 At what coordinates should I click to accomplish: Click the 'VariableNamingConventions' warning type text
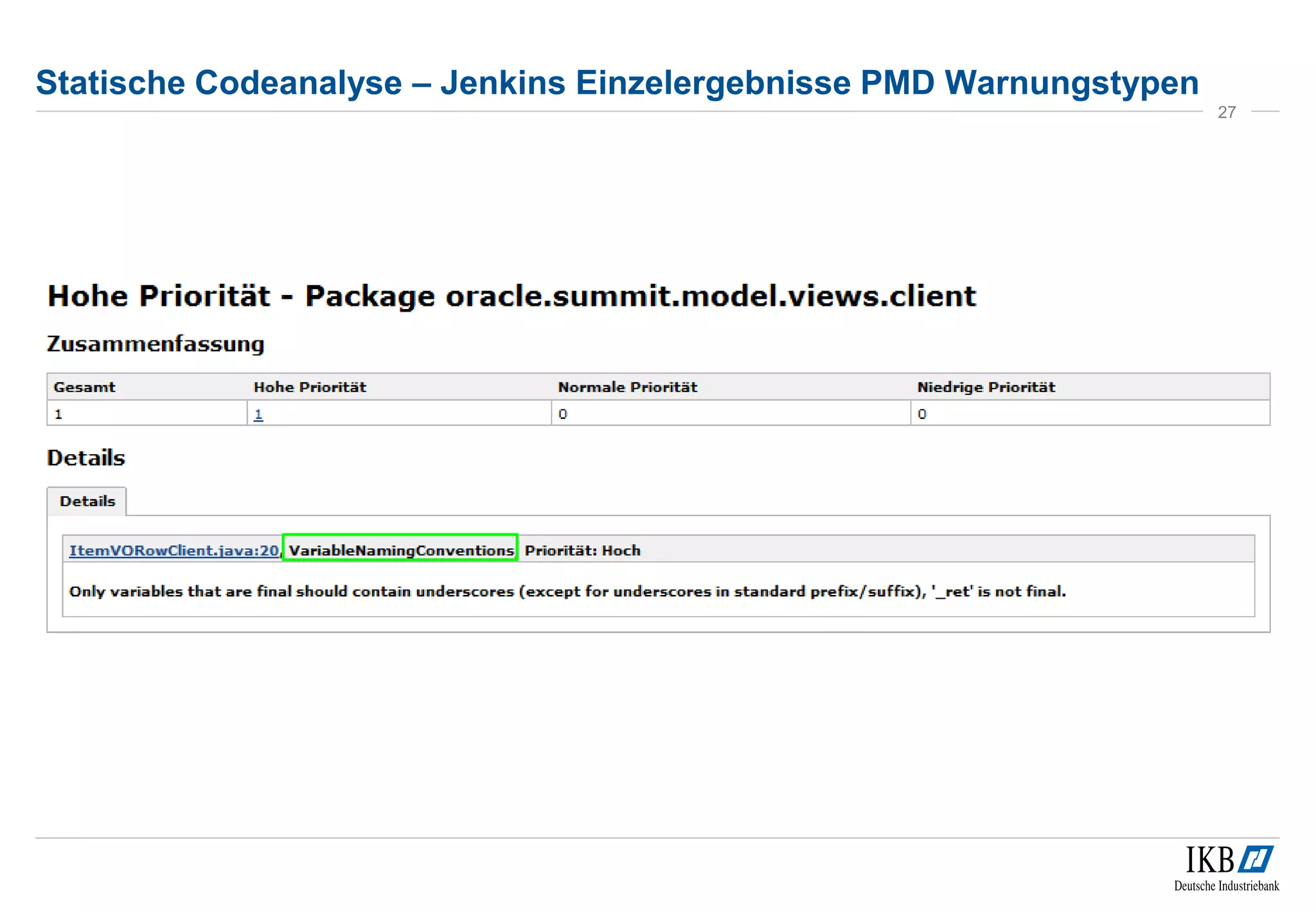(401, 551)
